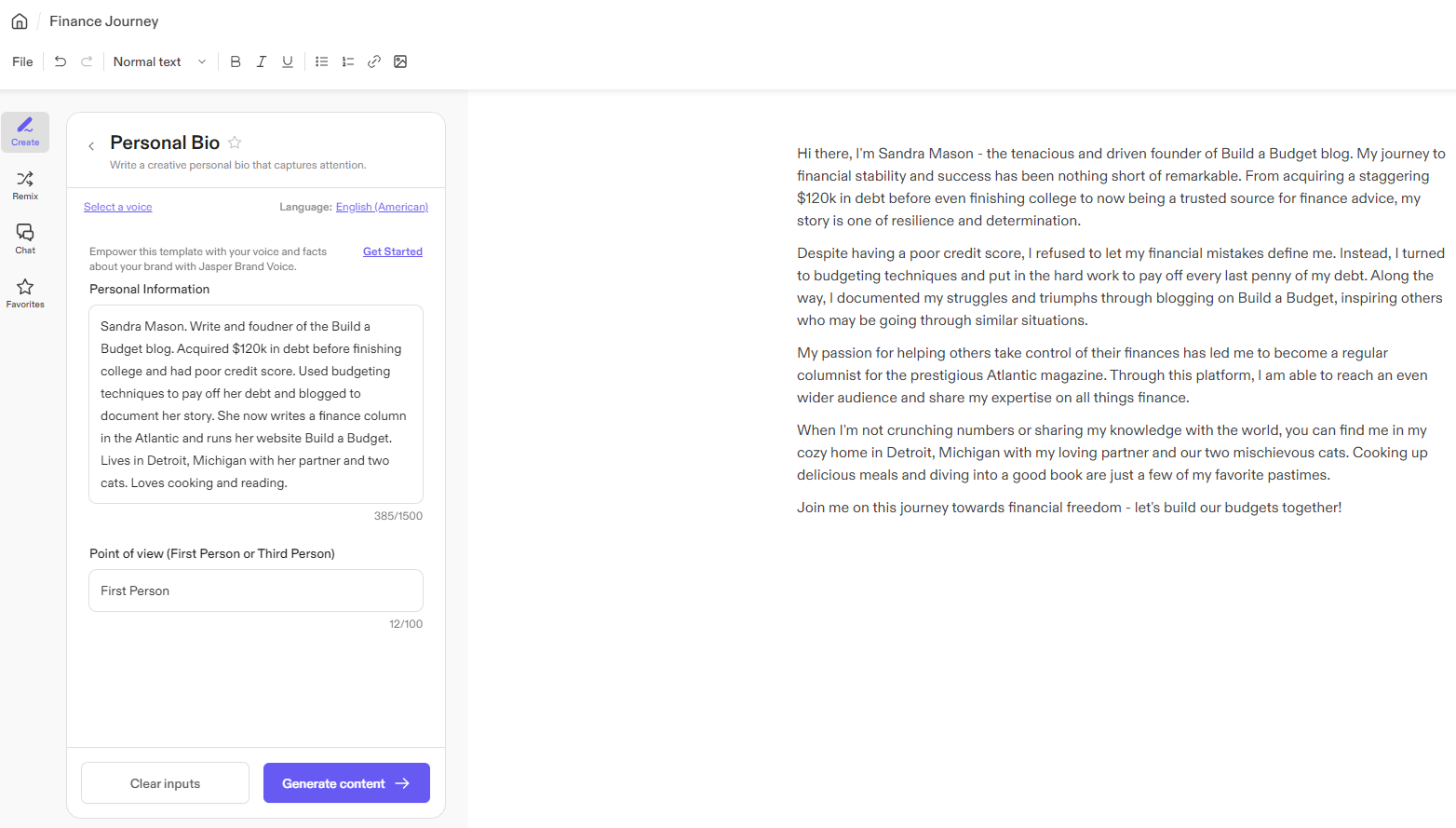The height and width of the screenshot is (828, 1456).
Task: Insert a hyperlink
Action: point(374,61)
